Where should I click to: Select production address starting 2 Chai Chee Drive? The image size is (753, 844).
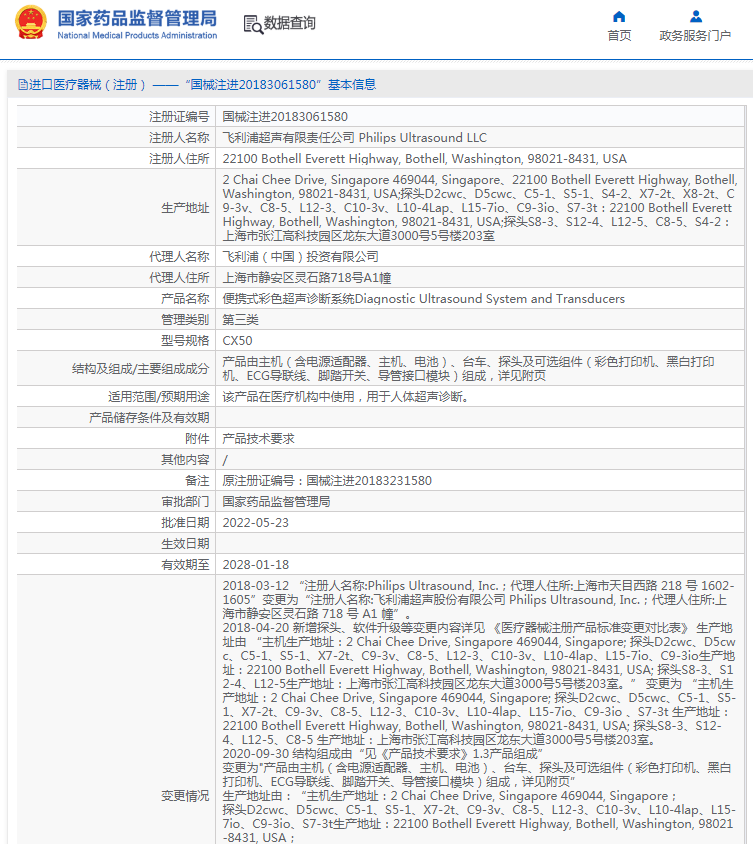coord(480,208)
